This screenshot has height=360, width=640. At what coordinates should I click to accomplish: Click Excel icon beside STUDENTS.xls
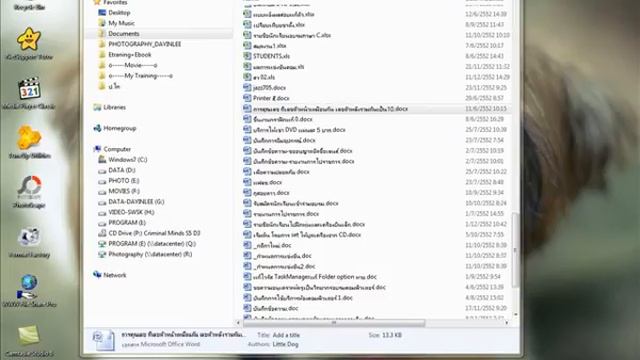pyautogui.click(x=247, y=56)
